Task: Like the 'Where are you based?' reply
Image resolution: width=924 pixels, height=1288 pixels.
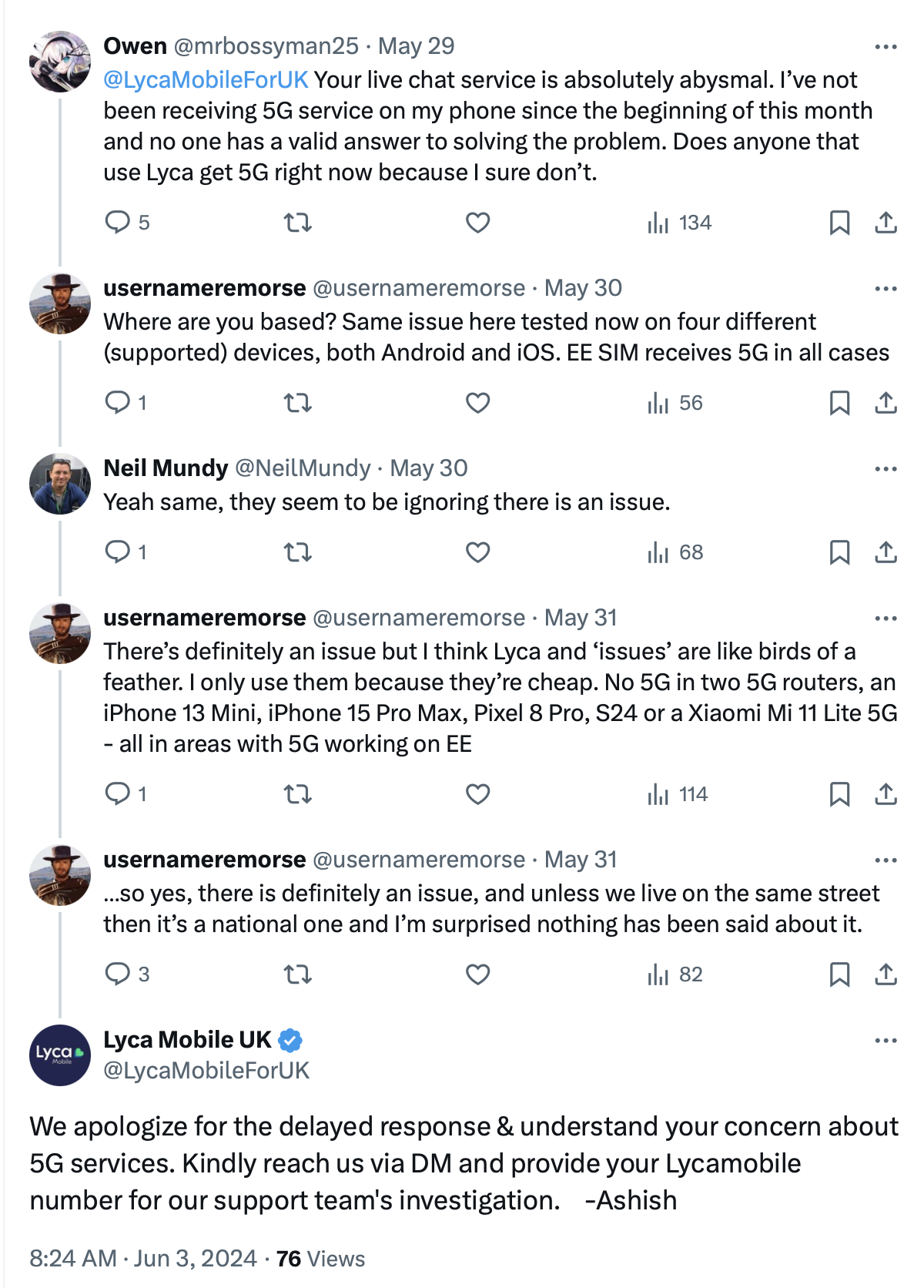Action: point(477,403)
